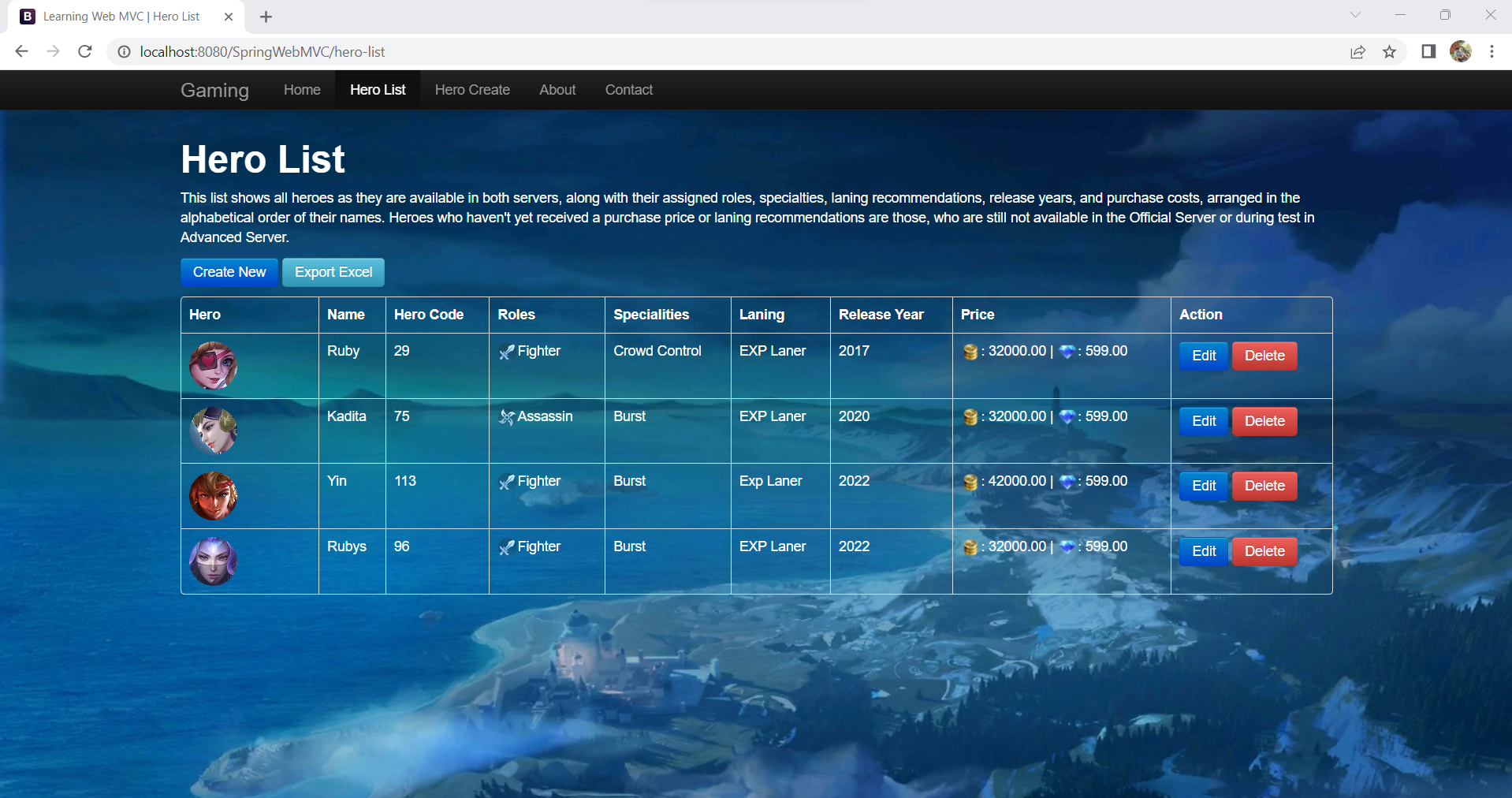Click Kadita's hero portrait
Viewport: 1512px width, 798px height.
213,431
